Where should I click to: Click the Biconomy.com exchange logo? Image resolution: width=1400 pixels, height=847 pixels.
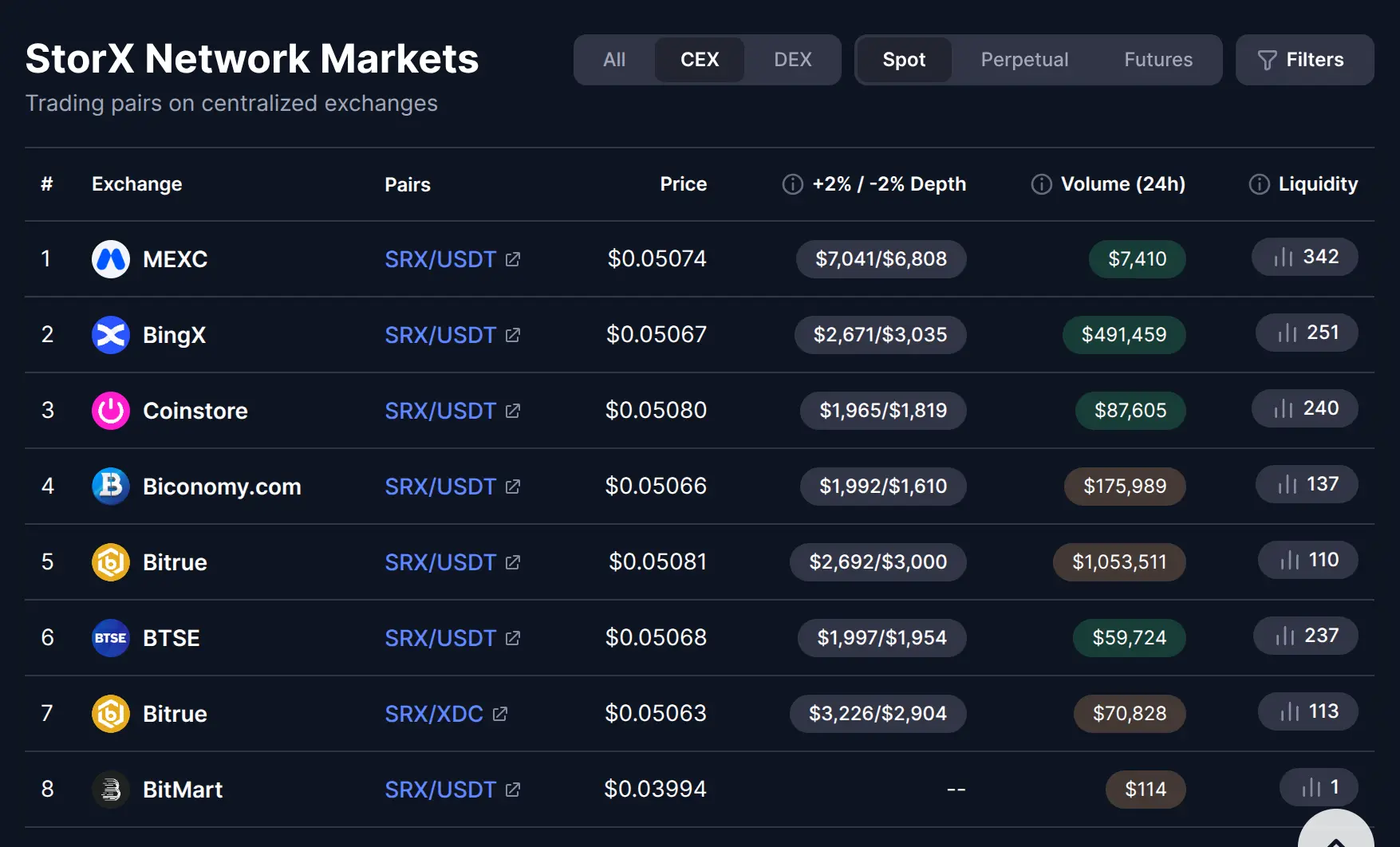111,487
